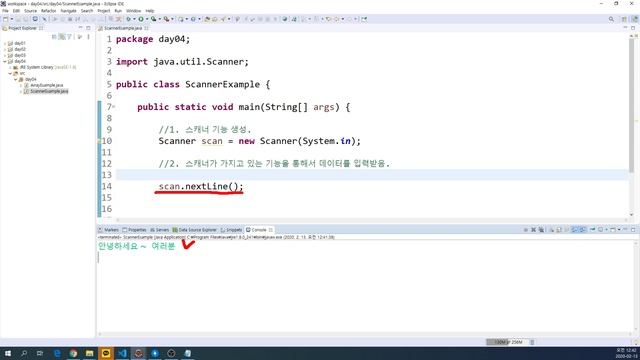Expand the day01 project

point(5,43)
